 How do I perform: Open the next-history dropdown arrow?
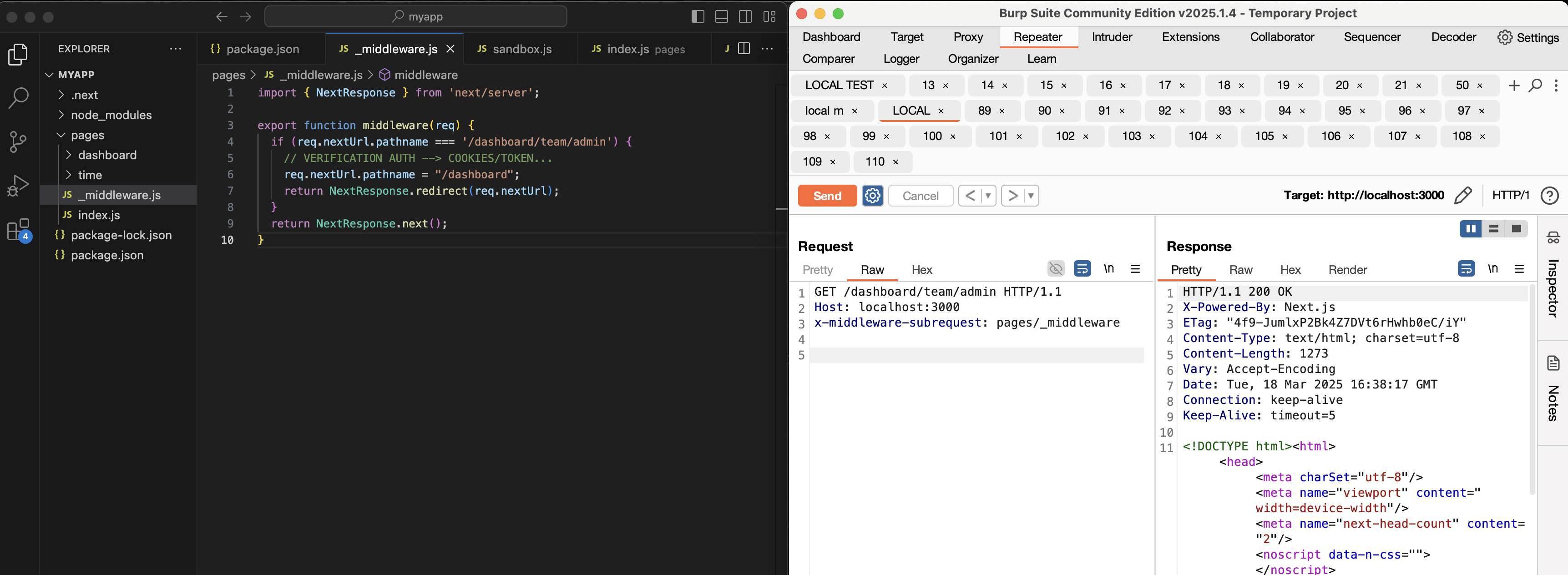tap(1031, 196)
